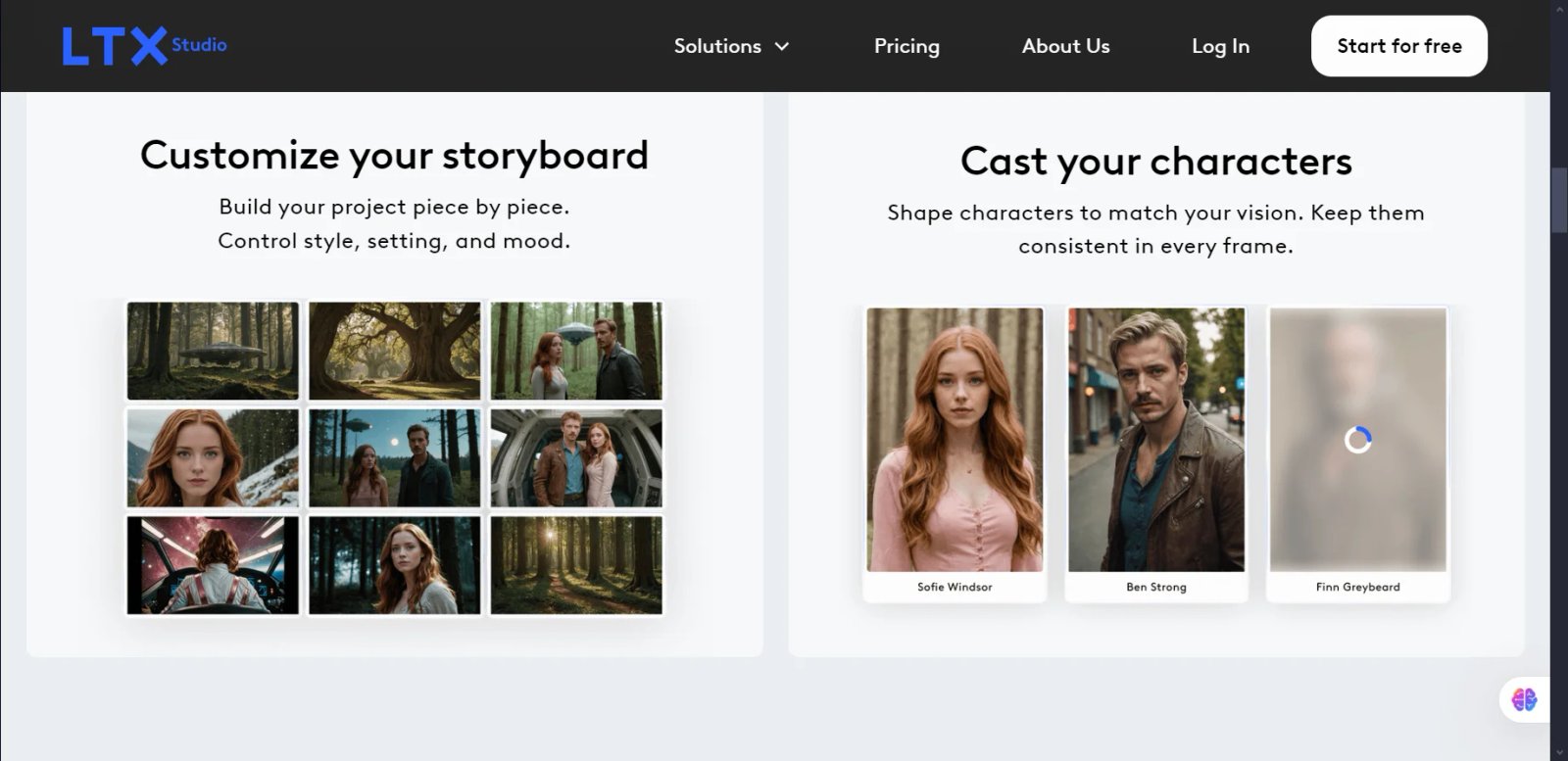The height and width of the screenshot is (761, 1568).
Task: Go to the Pricing page
Action: point(906,46)
